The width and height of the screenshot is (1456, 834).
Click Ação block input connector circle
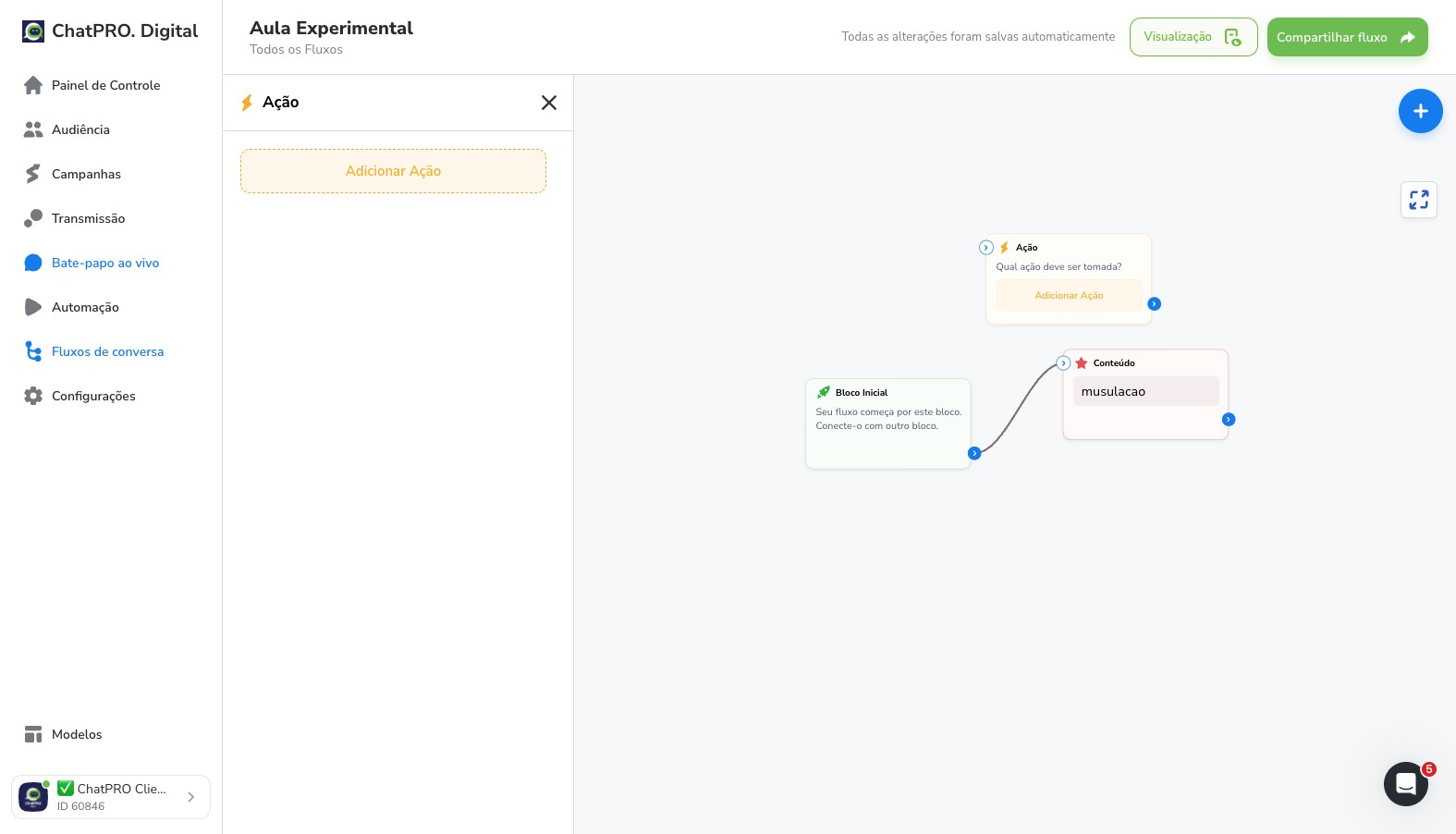[x=986, y=248]
